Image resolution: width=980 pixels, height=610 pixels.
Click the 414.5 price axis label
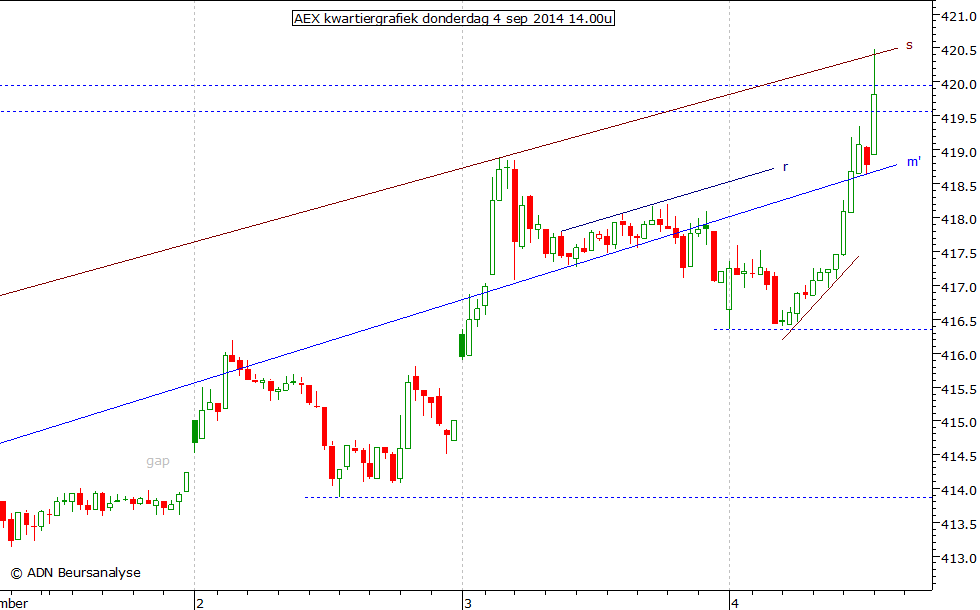pos(959,457)
